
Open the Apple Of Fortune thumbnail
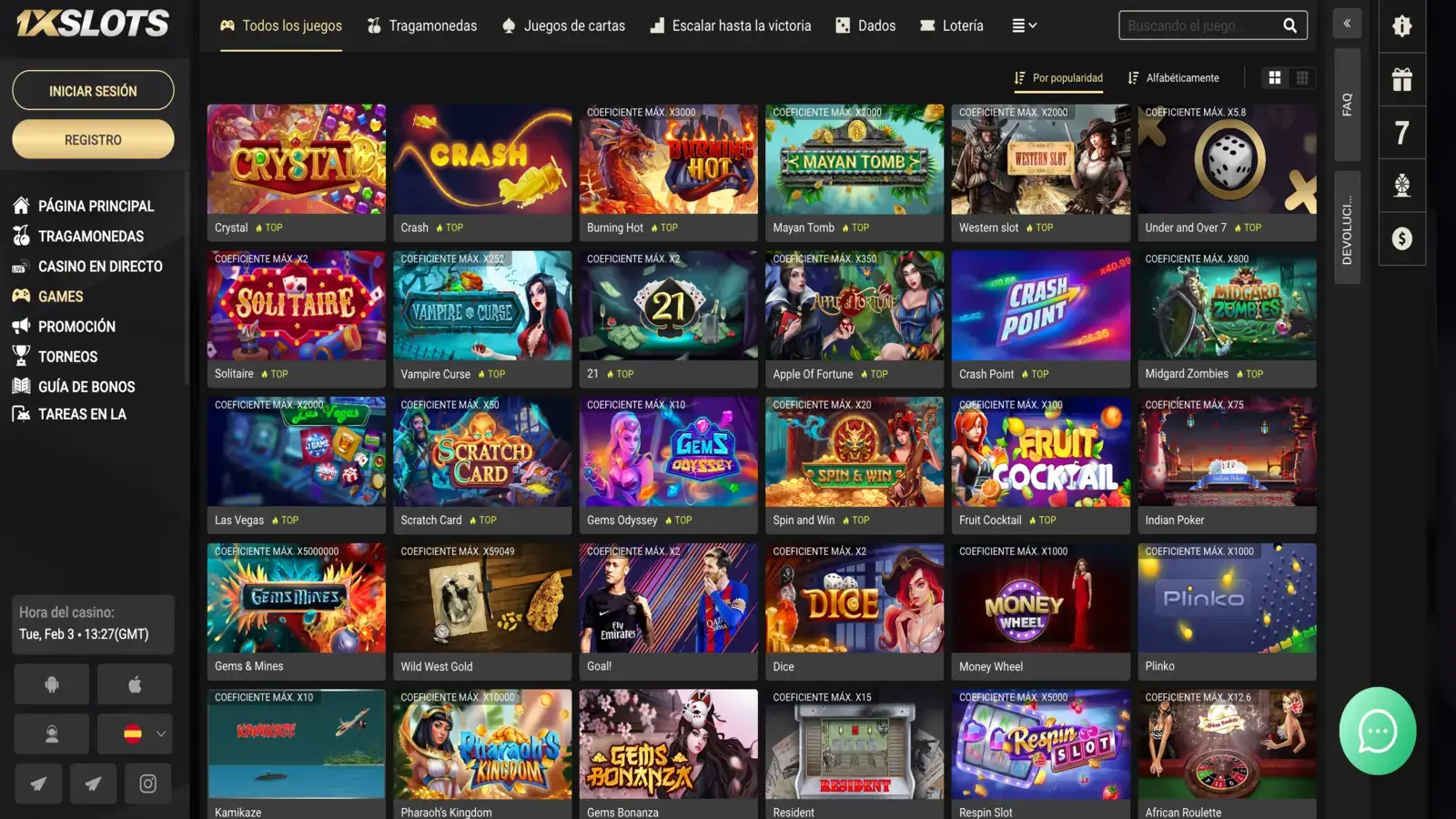(x=854, y=306)
